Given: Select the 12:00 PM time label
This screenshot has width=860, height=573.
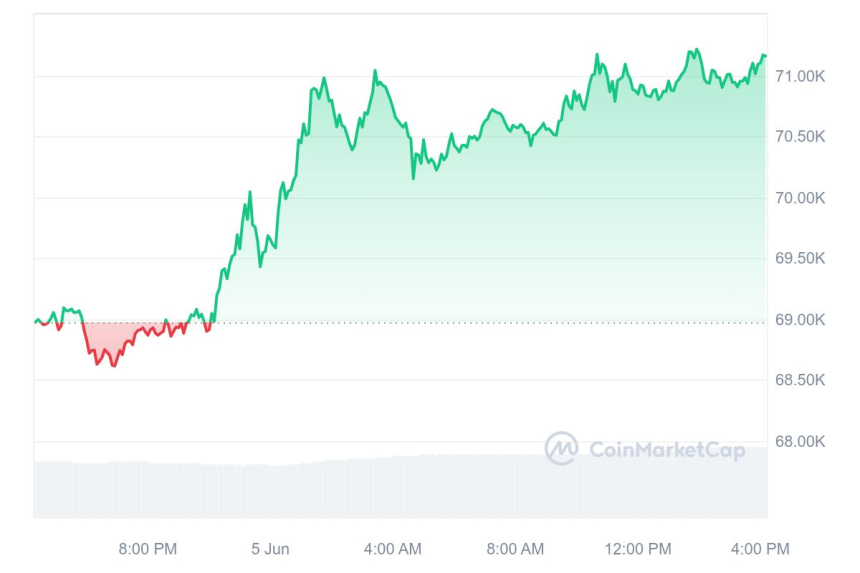Looking at the screenshot, I should pos(640,548).
